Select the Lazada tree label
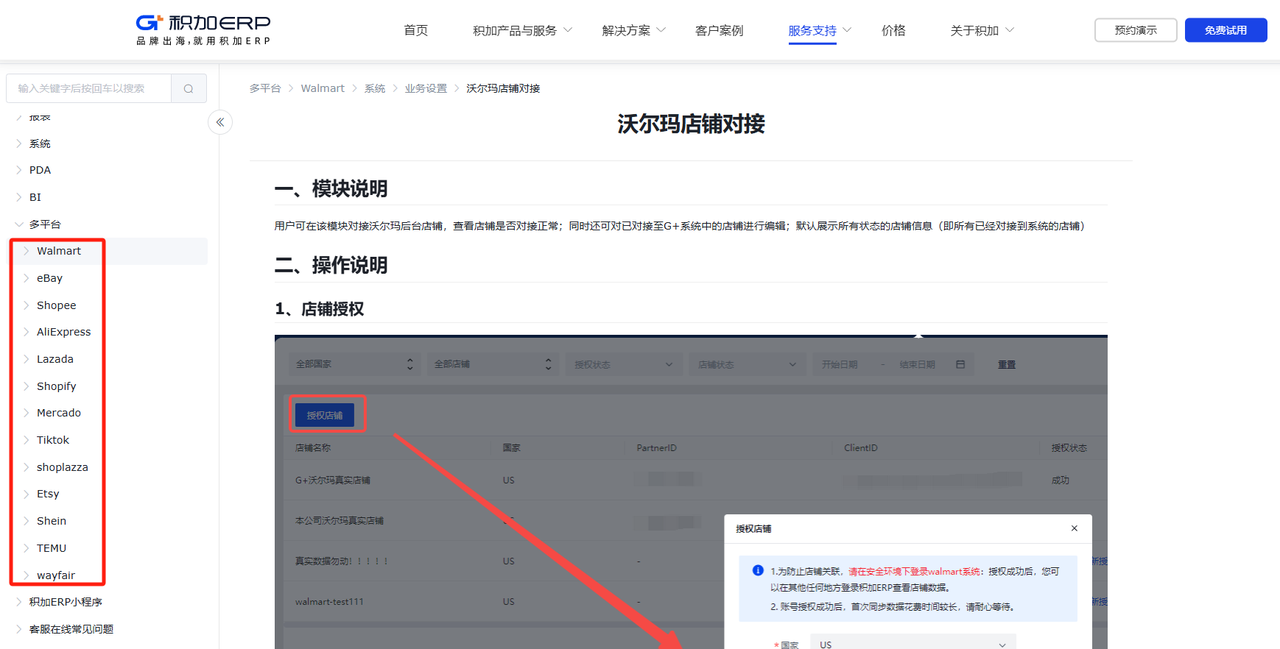The image size is (1280, 649). [55, 359]
